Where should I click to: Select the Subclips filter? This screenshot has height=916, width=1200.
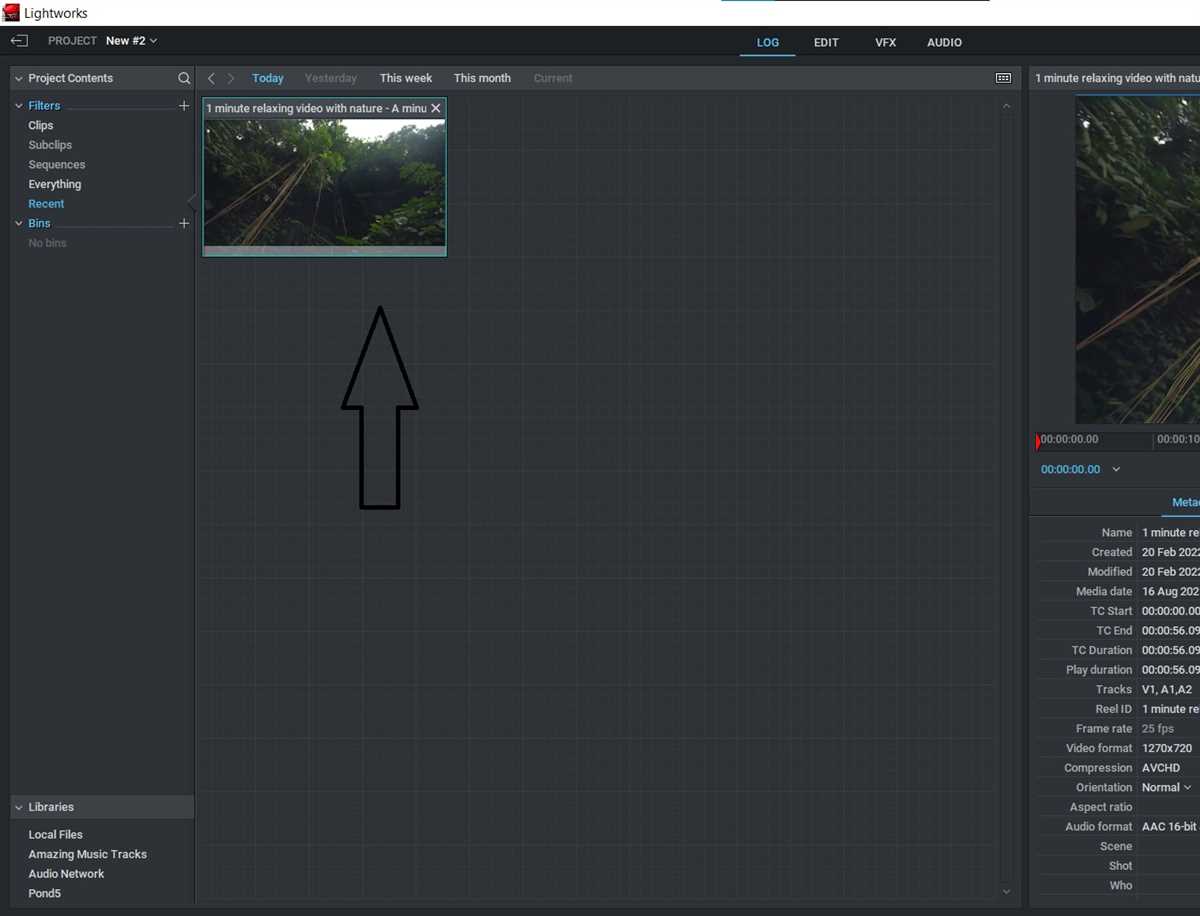50,145
